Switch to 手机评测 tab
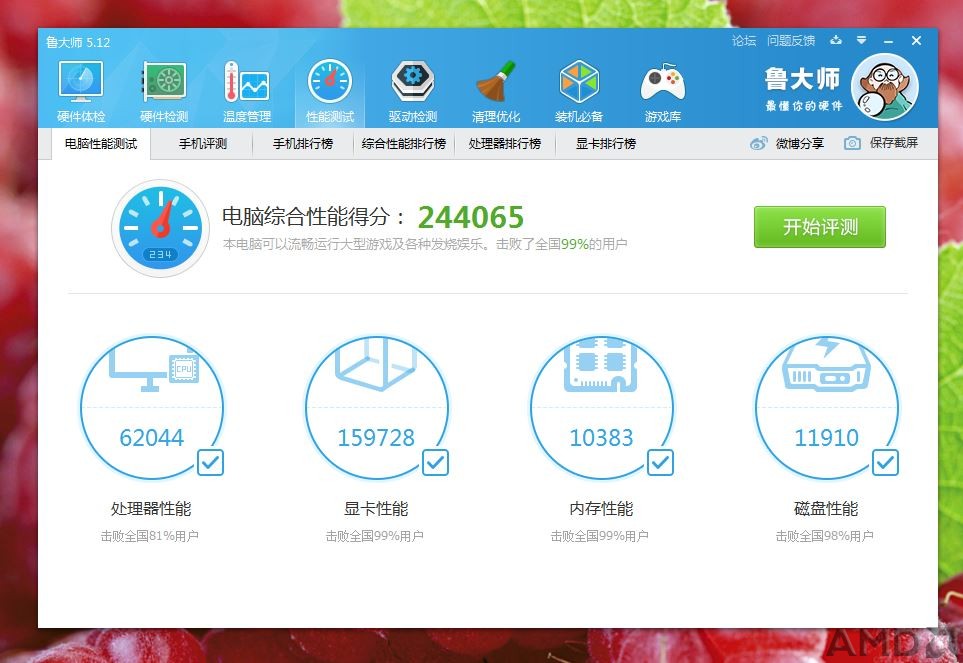Screen dimensions: 963x663 click(x=203, y=144)
